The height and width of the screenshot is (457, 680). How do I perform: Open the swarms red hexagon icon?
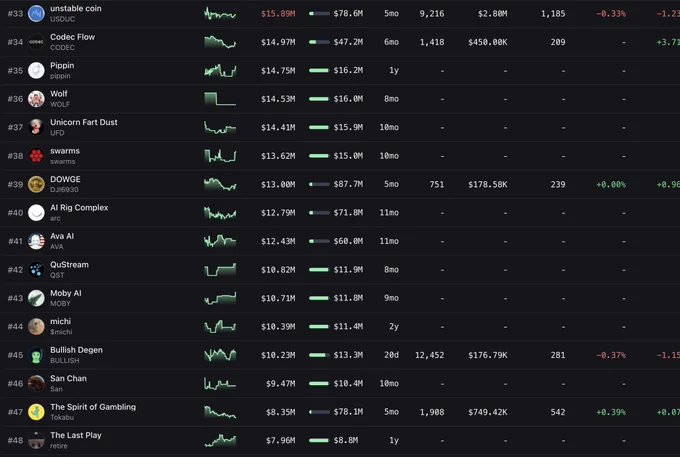tap(36, 156)
